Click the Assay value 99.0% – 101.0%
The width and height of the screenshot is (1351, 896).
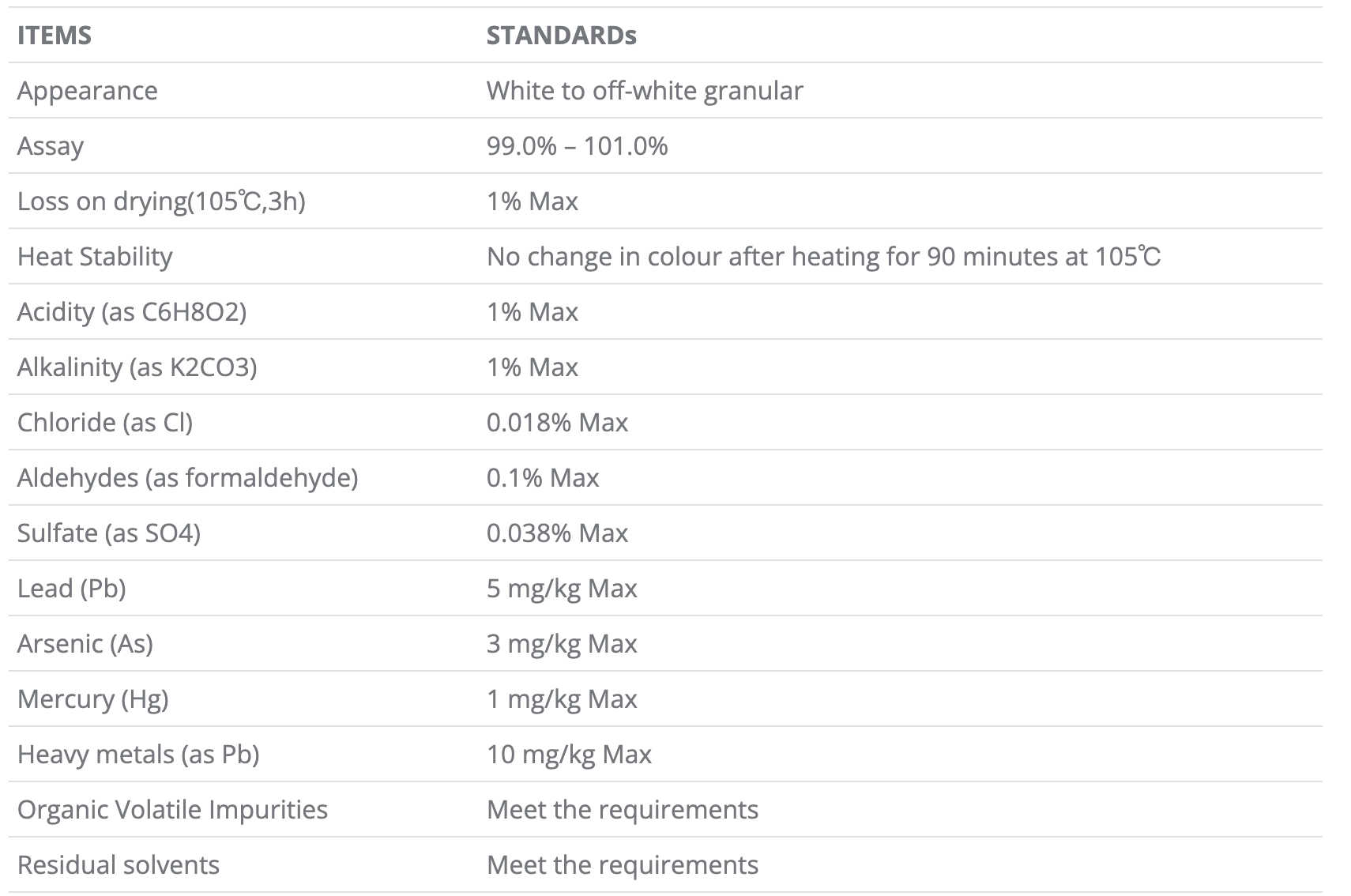[577, 146]
